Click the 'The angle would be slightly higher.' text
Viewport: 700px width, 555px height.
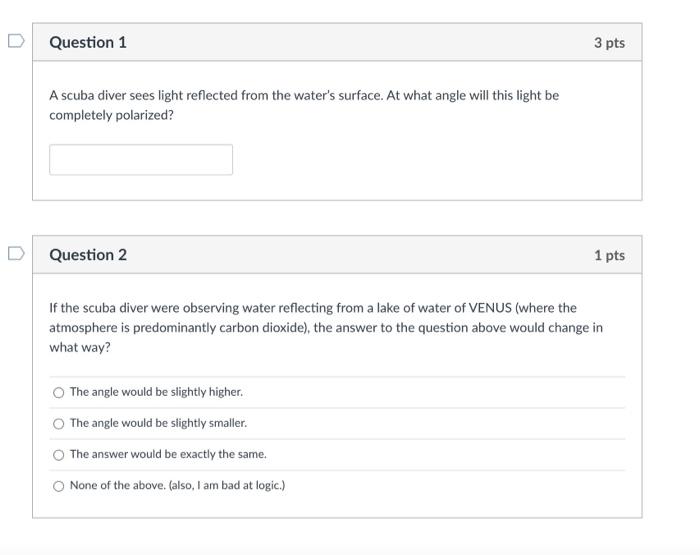coord(156,392)
